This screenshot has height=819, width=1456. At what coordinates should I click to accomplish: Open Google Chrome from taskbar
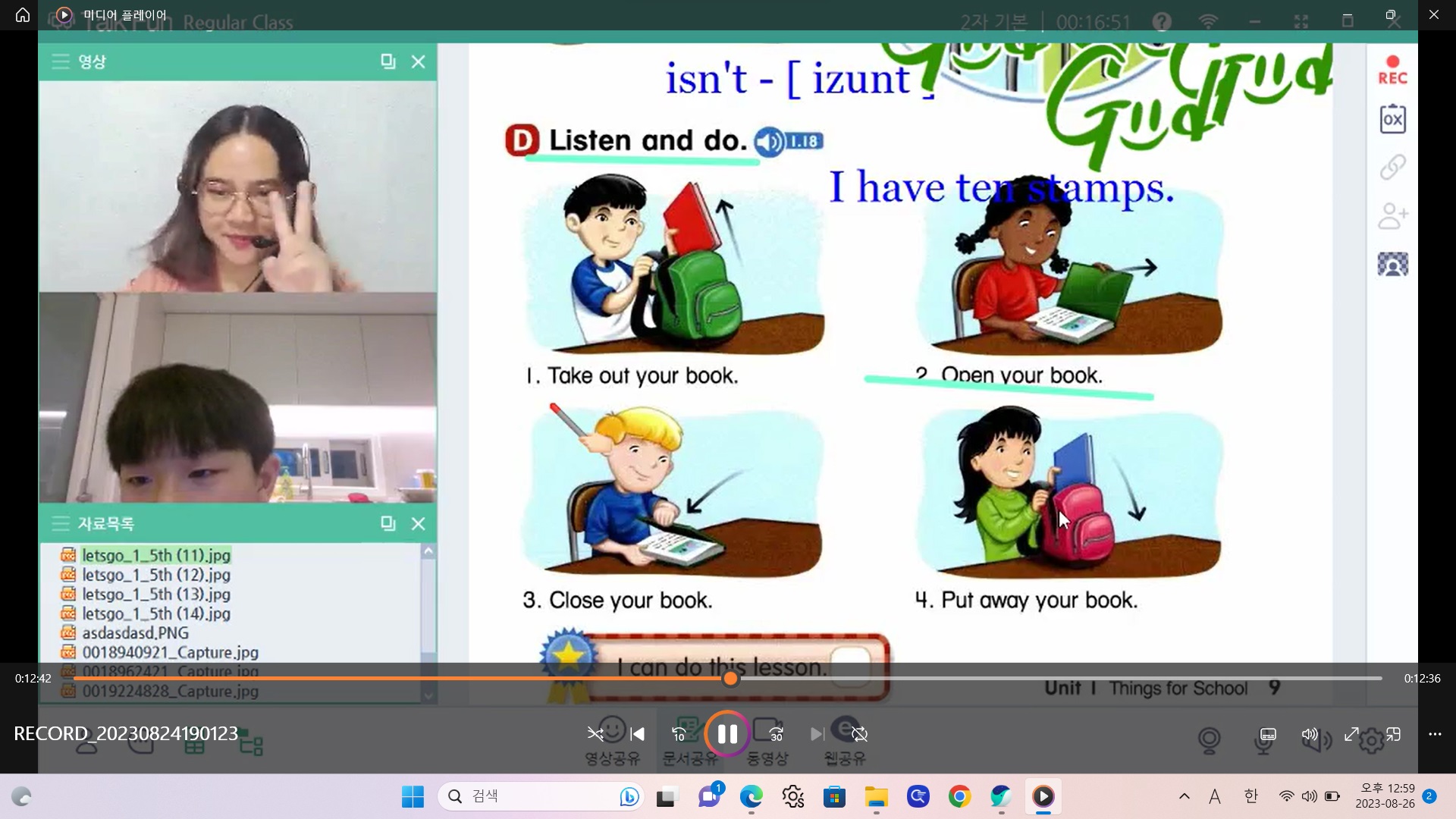tap(959, 796)
